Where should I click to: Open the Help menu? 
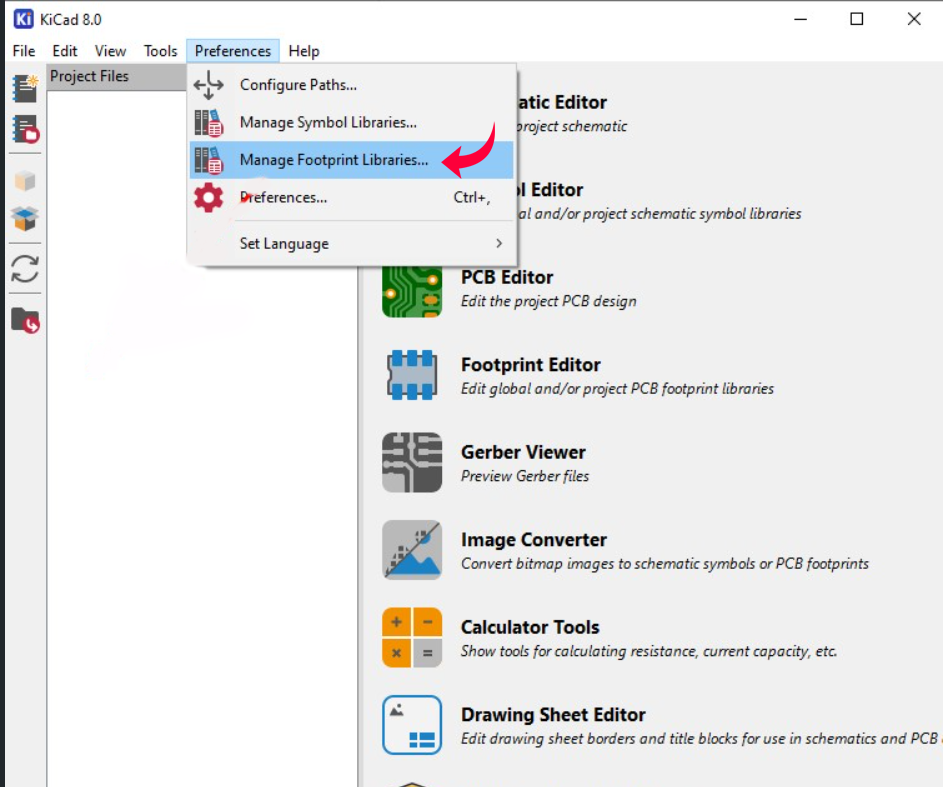click(x=304, y=51)
